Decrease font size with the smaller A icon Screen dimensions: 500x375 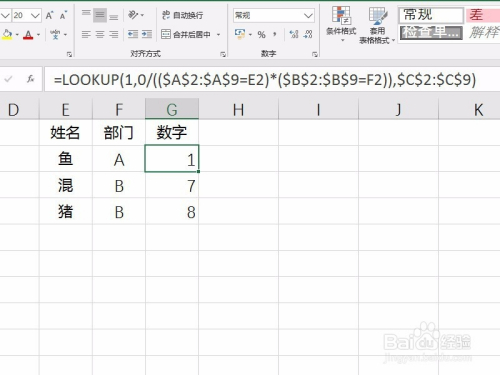pos(63,15)
